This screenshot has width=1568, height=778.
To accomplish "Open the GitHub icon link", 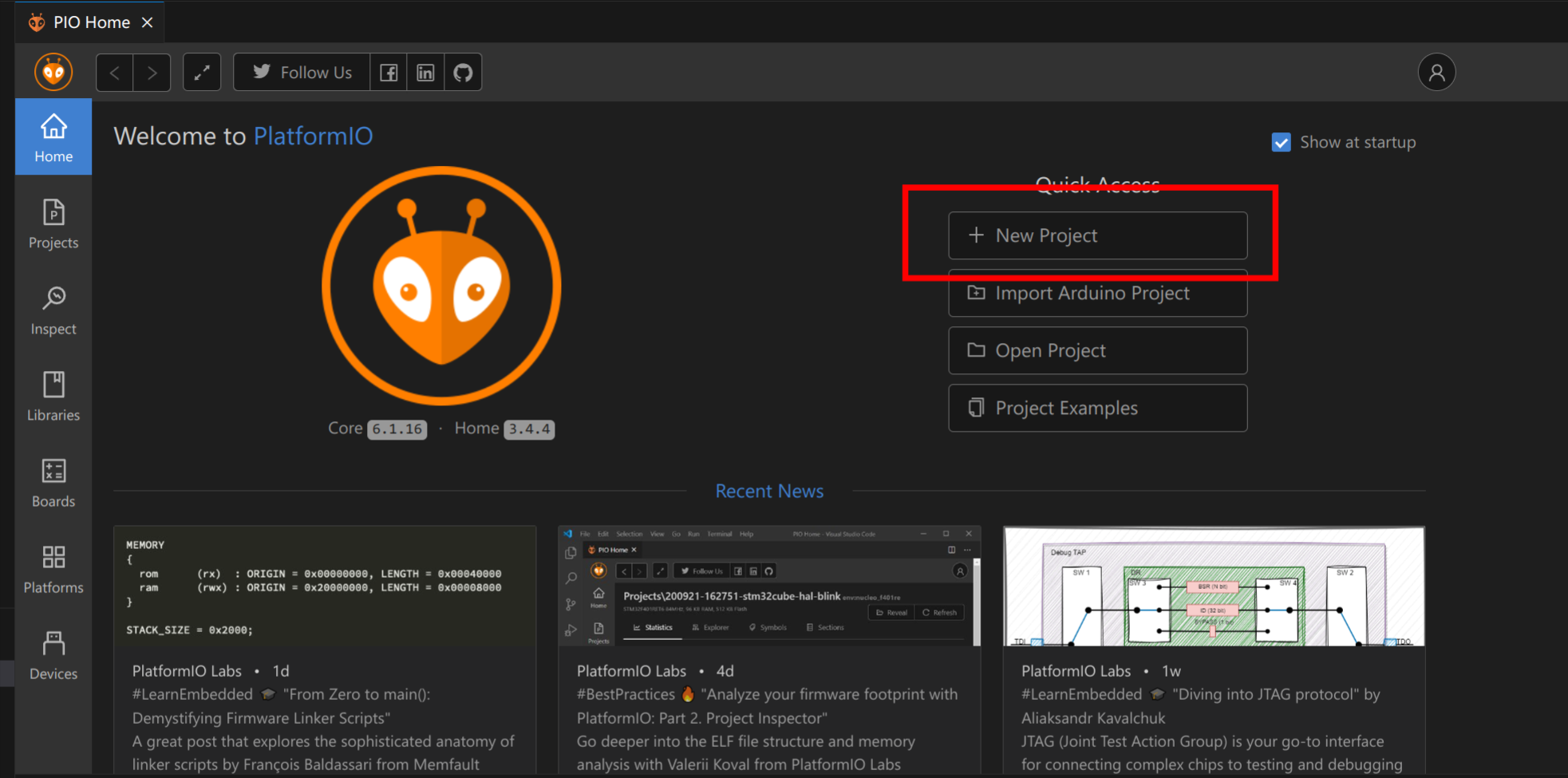I will coord(463,73).
